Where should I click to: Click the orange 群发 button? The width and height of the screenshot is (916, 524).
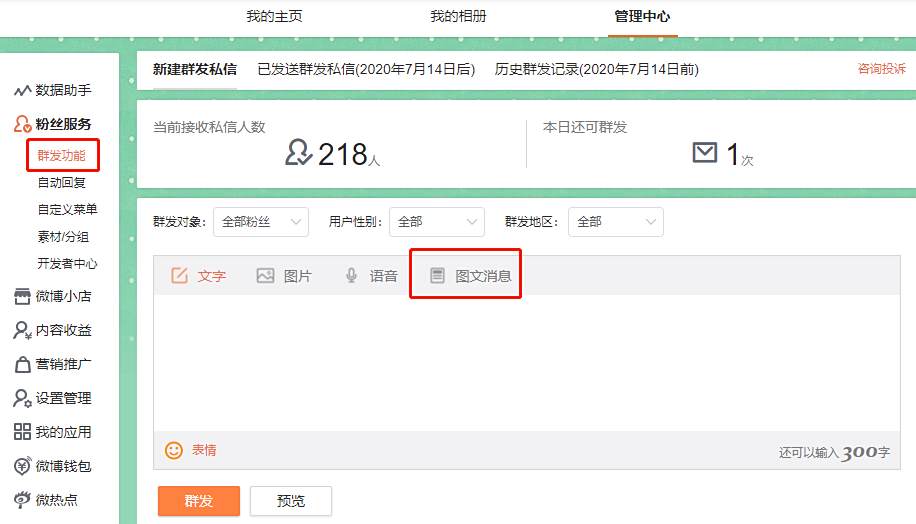(199, 501)
